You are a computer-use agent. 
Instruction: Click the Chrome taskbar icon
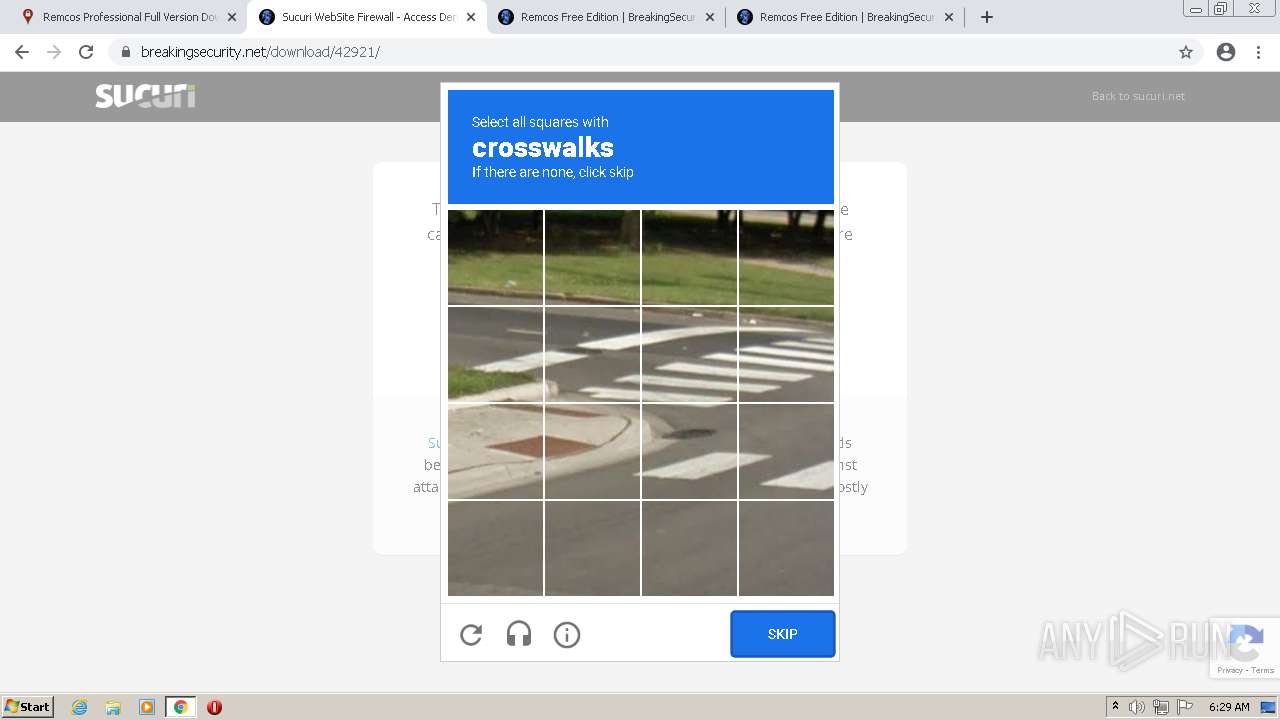[181, 707]
